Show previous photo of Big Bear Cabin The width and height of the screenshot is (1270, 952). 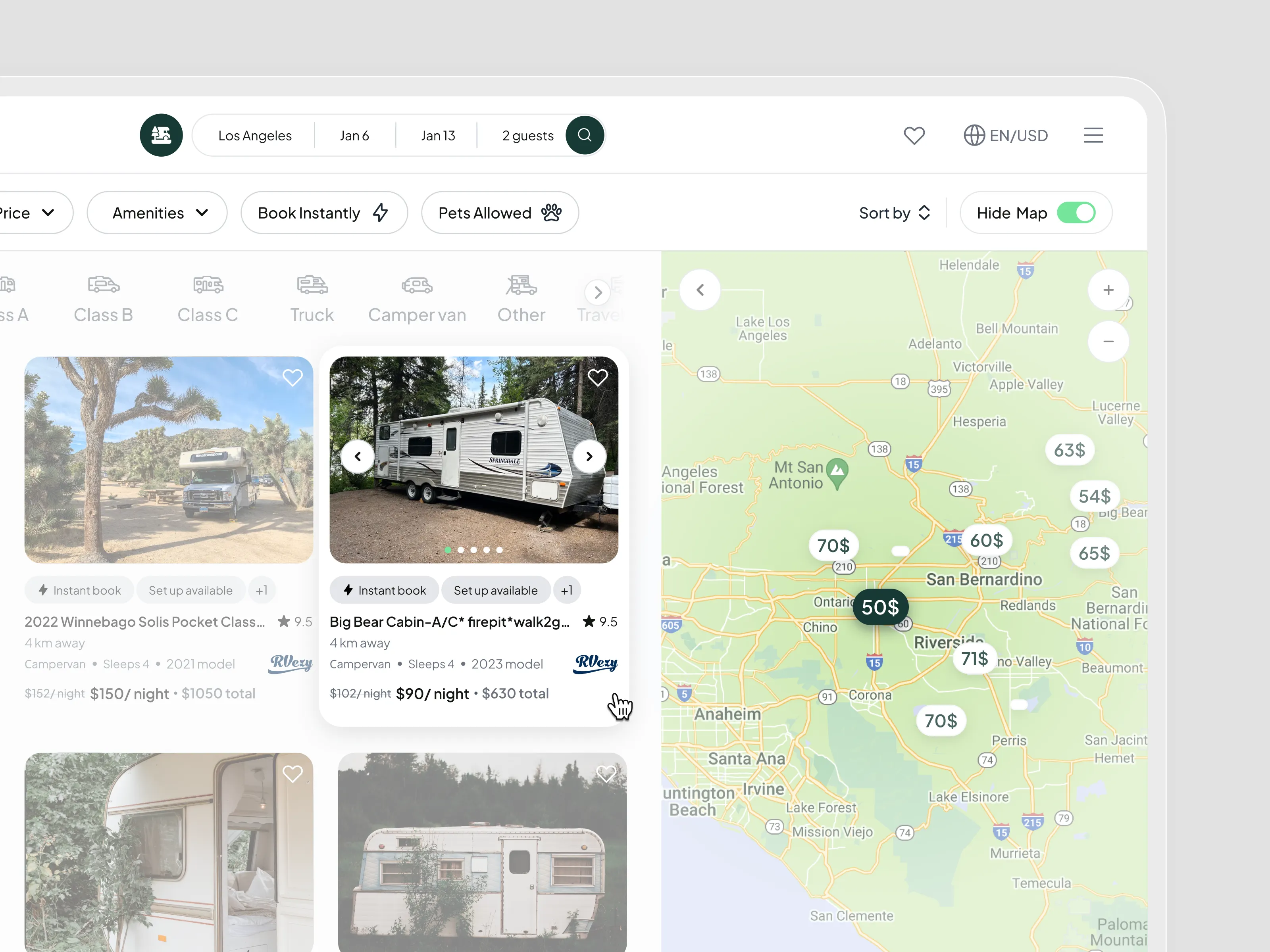click(x=358, y=456)
